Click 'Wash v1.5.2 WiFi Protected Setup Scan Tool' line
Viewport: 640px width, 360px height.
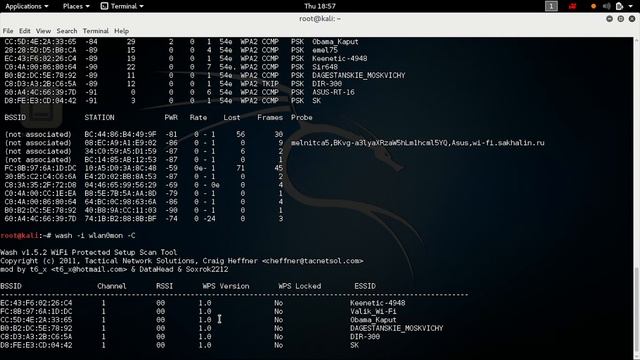pyautogui.click(x=89, y=252)
